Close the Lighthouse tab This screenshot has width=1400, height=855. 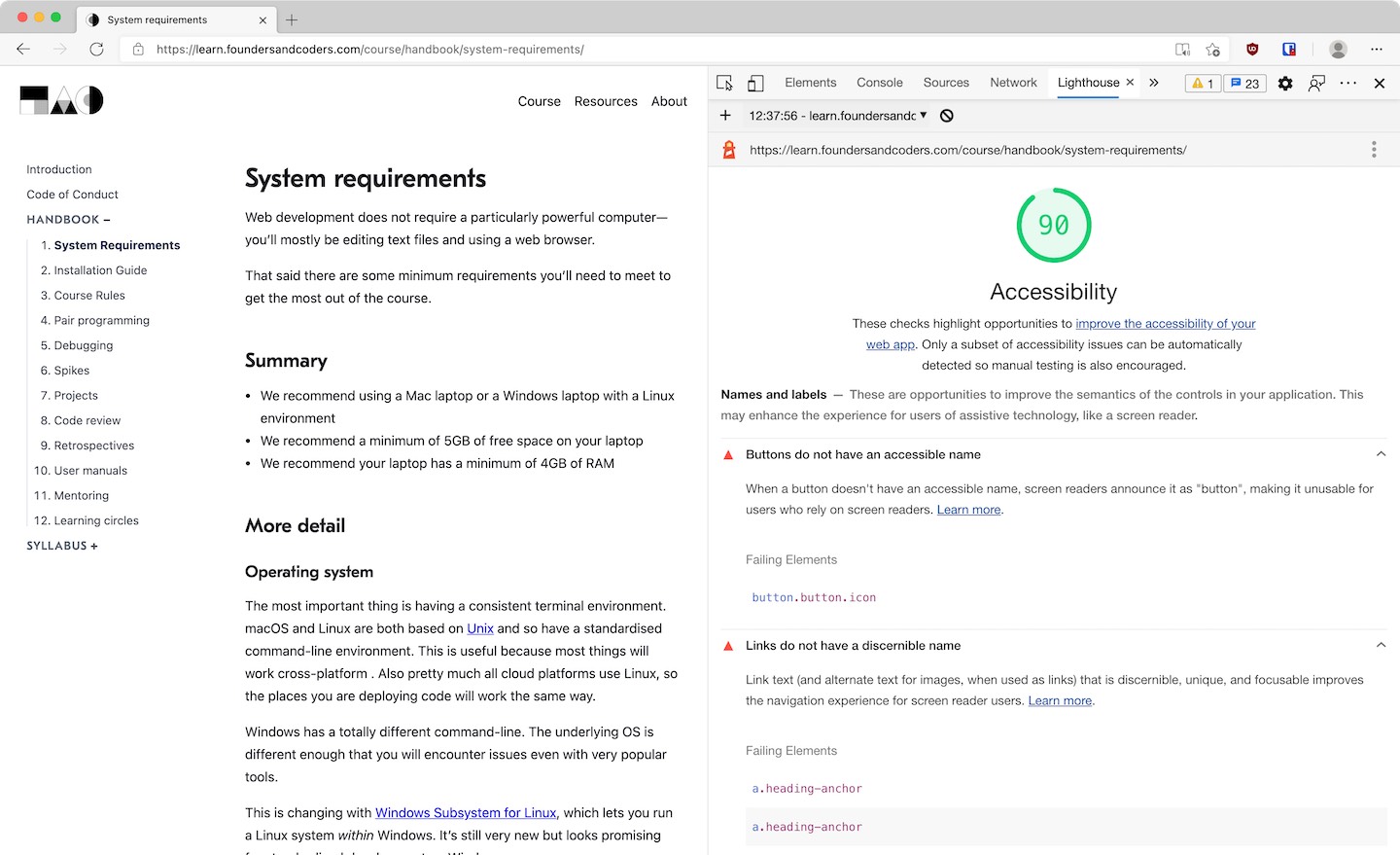click(1130, 82)
